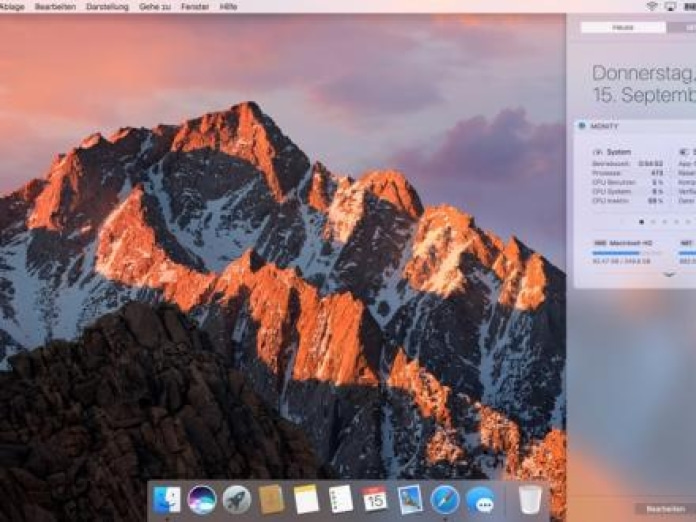Click the CPU Inaktiv row
696x522 pixels.
pyautogui.click(x=628, y=201)
